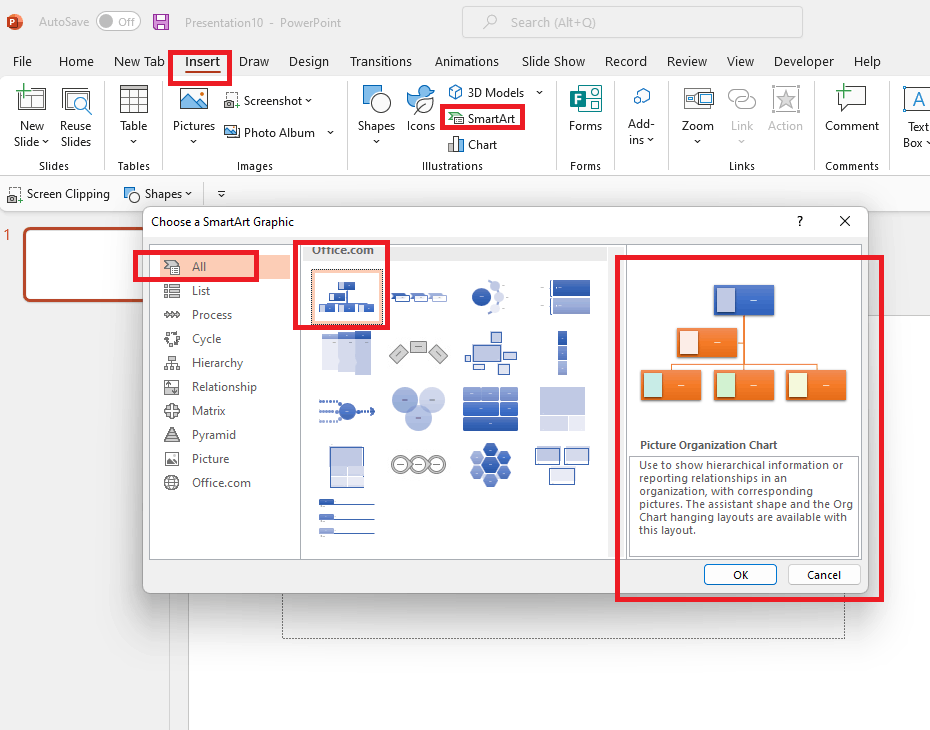The width and height of the screenshot is (930, 730).
Task: Switch to the Home tab
Action: point(76,62)
